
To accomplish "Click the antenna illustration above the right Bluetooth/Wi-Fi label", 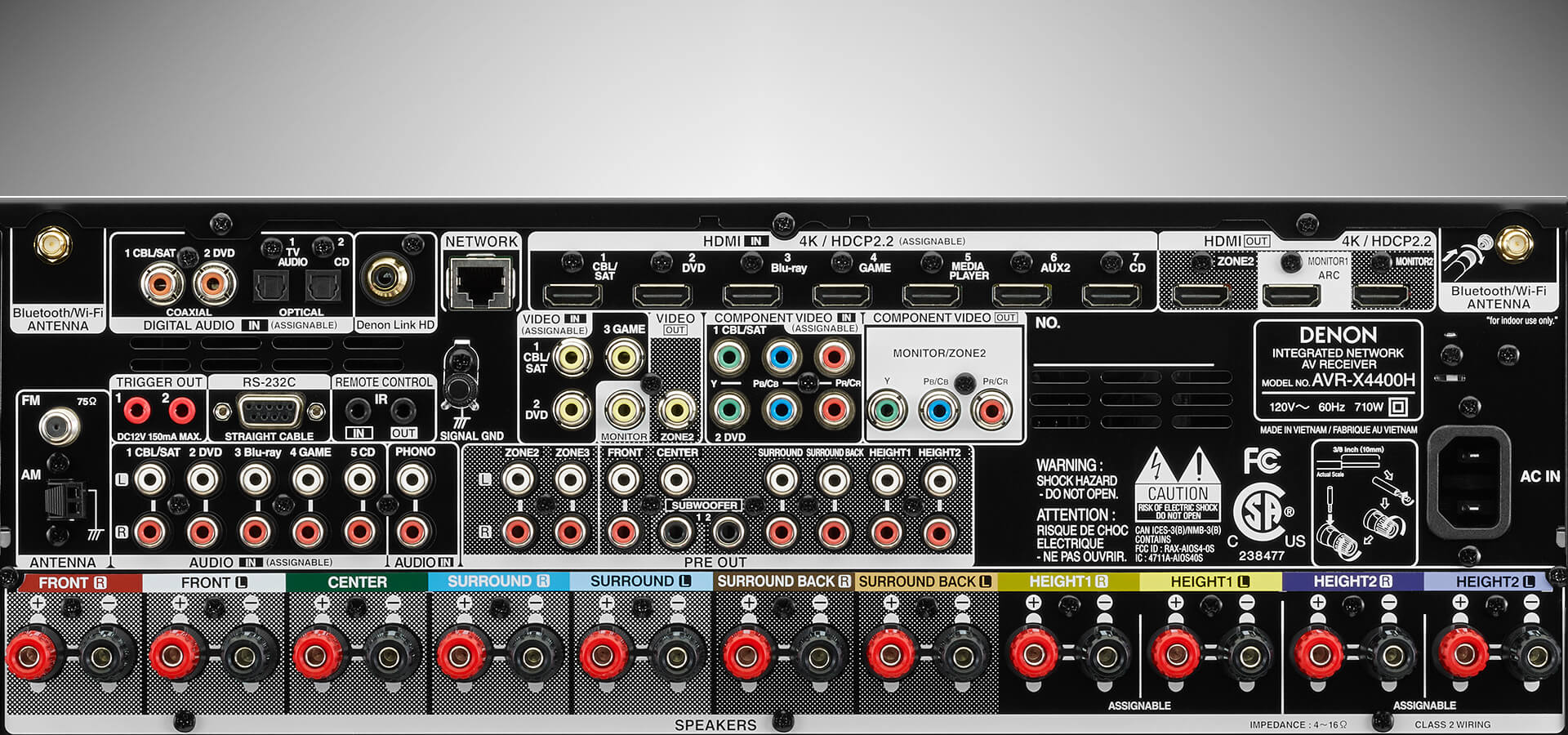I will pos(1467,261).
